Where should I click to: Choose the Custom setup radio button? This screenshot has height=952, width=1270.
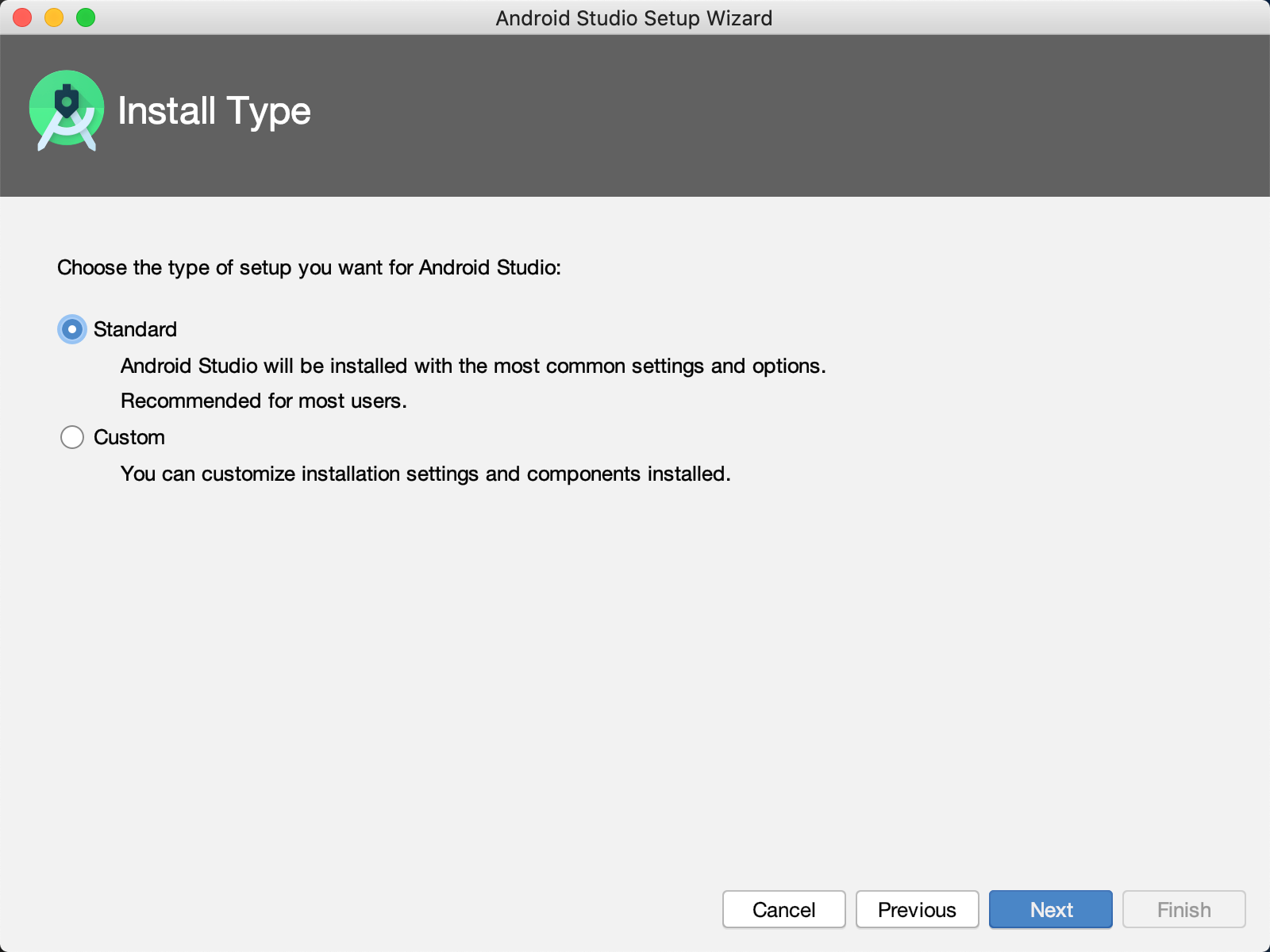tap(72, 437)
